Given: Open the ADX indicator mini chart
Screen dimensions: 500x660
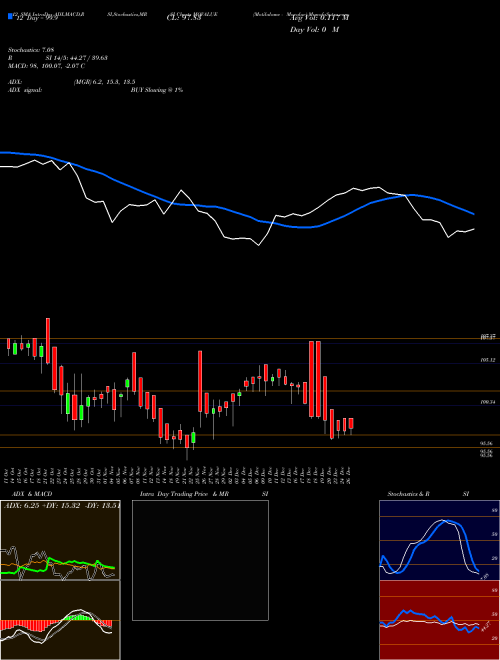Looking at the screenshot, I should click(60, 540).
